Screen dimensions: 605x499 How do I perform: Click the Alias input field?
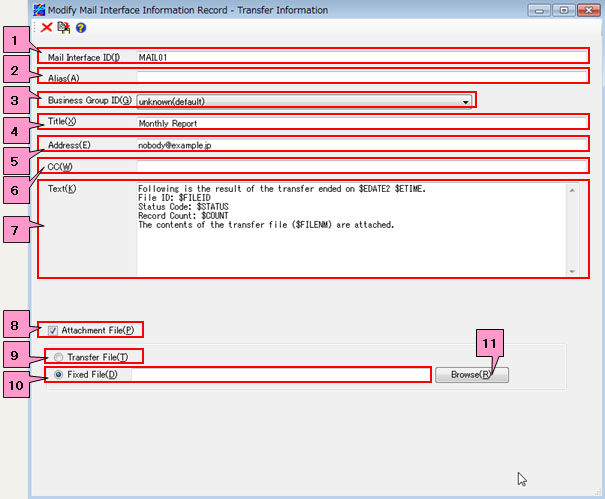(x=360, y=76)
